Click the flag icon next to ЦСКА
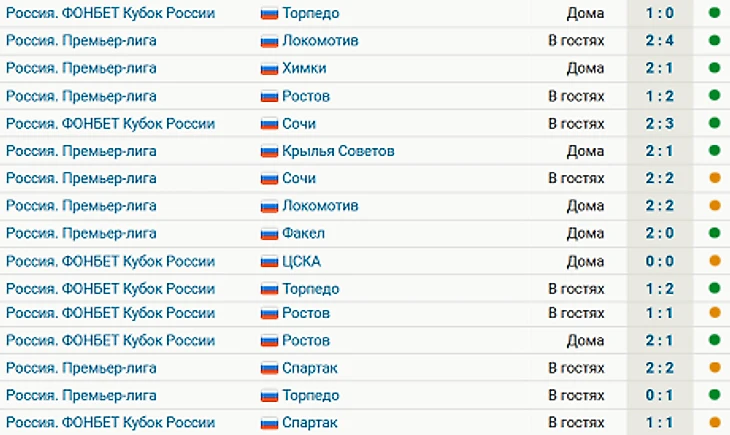This screenshot has width=730, height=435. (x=269, y=262)
